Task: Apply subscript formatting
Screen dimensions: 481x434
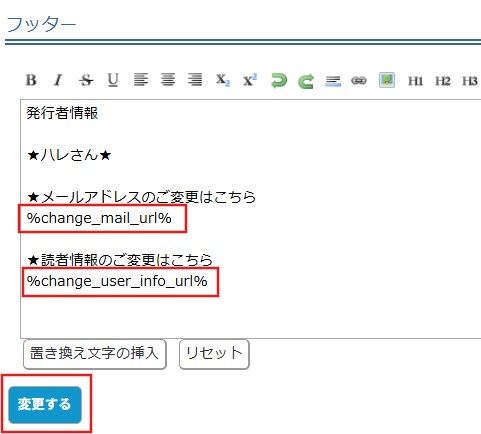Action: point(223,80)
